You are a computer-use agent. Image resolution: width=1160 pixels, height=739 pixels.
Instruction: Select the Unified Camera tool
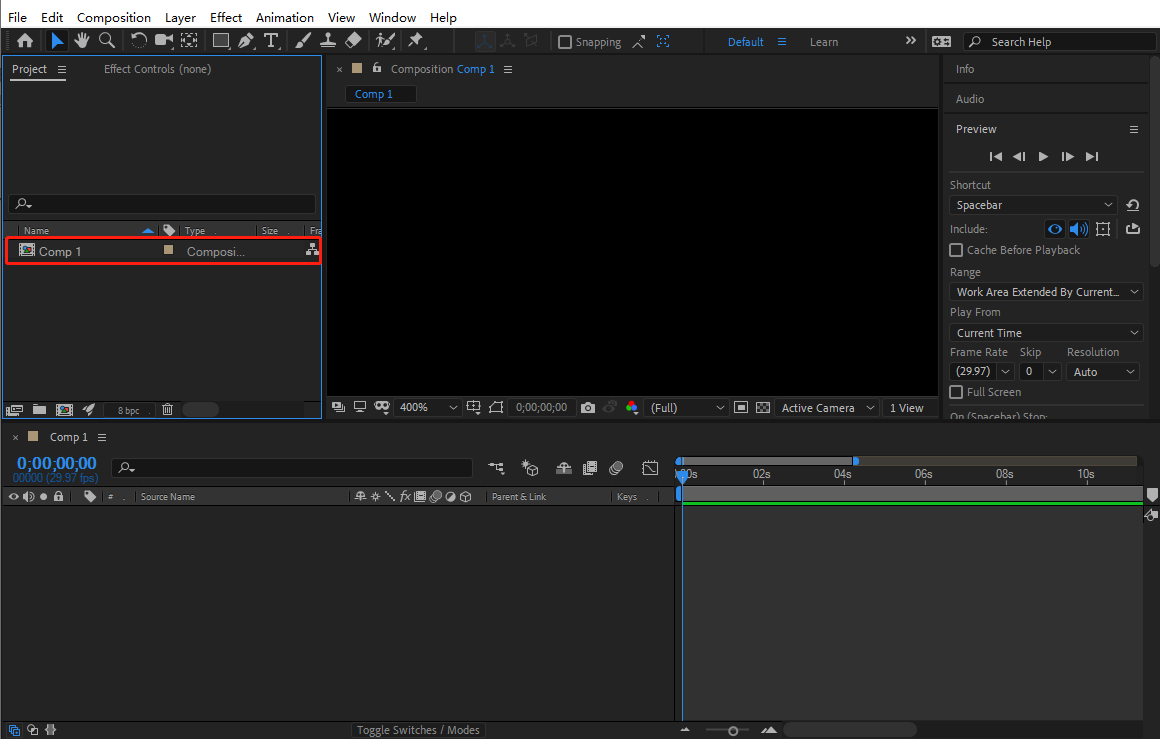[163, 41]
